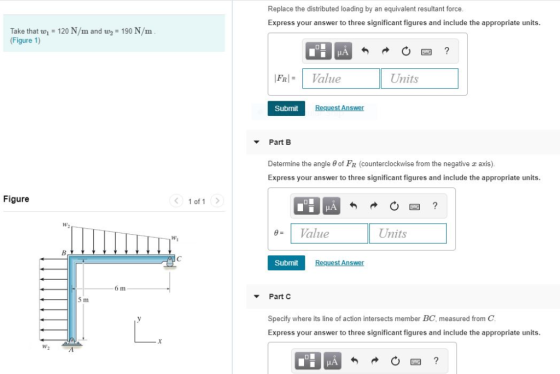Open the Figure 1 link
This screenshot has height=374, width=560.
point(25,40)
